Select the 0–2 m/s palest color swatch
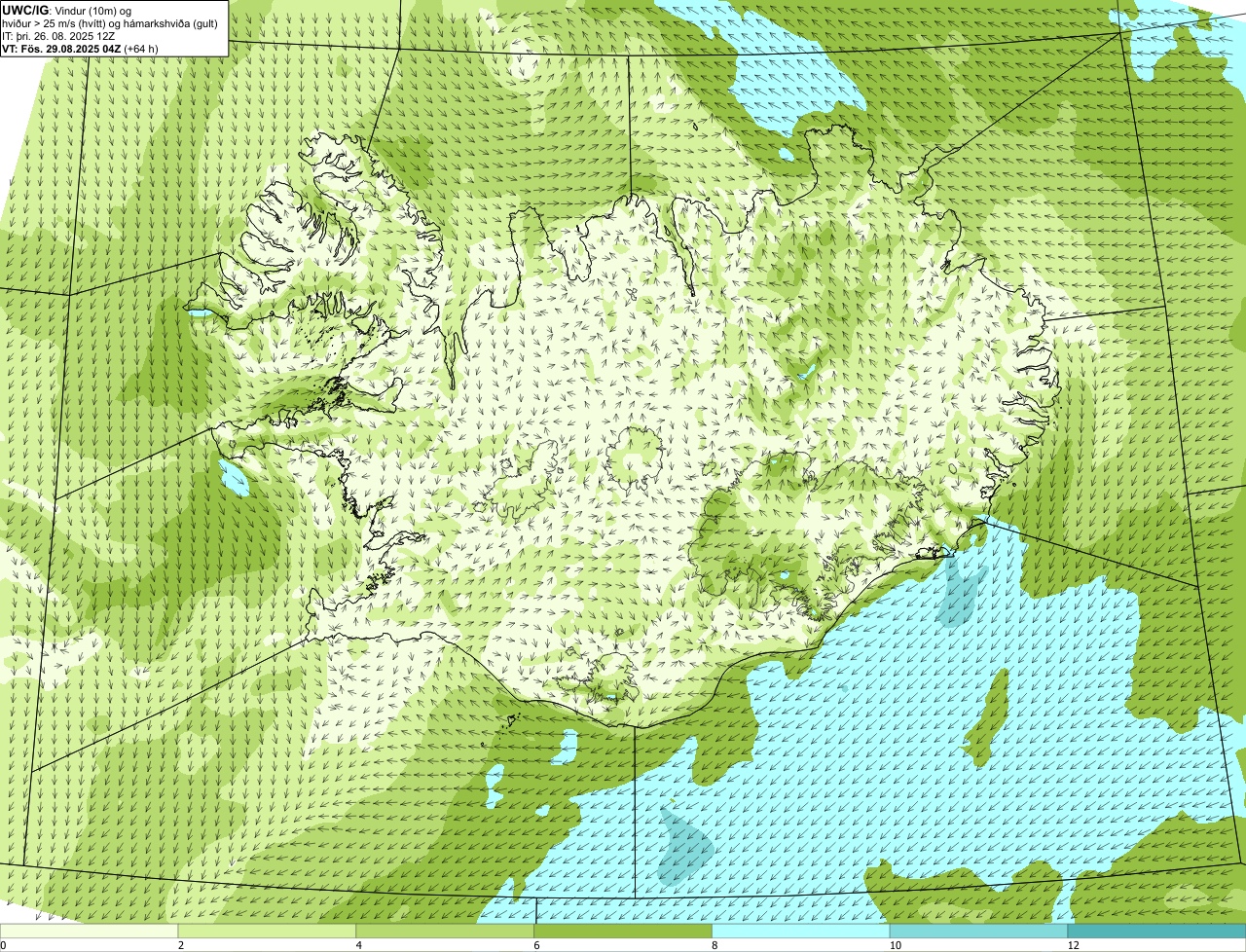 coord(89,932)
